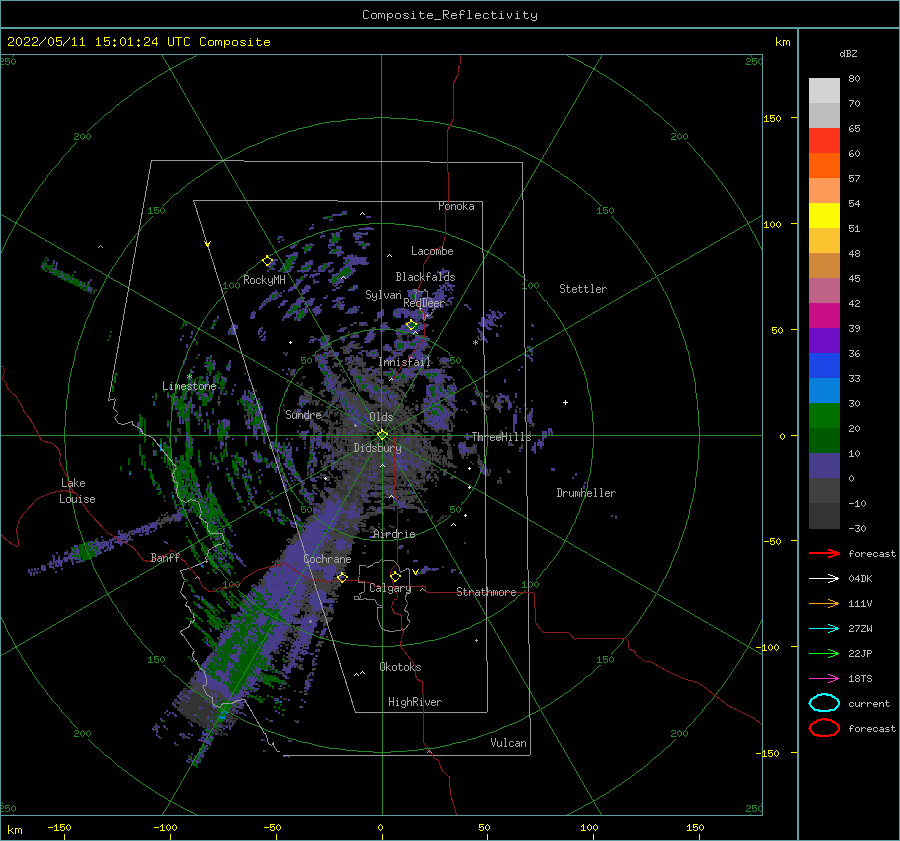900x841 pixels.
Task: Click the Innisfail city label
Action: (x=405, y=362)
